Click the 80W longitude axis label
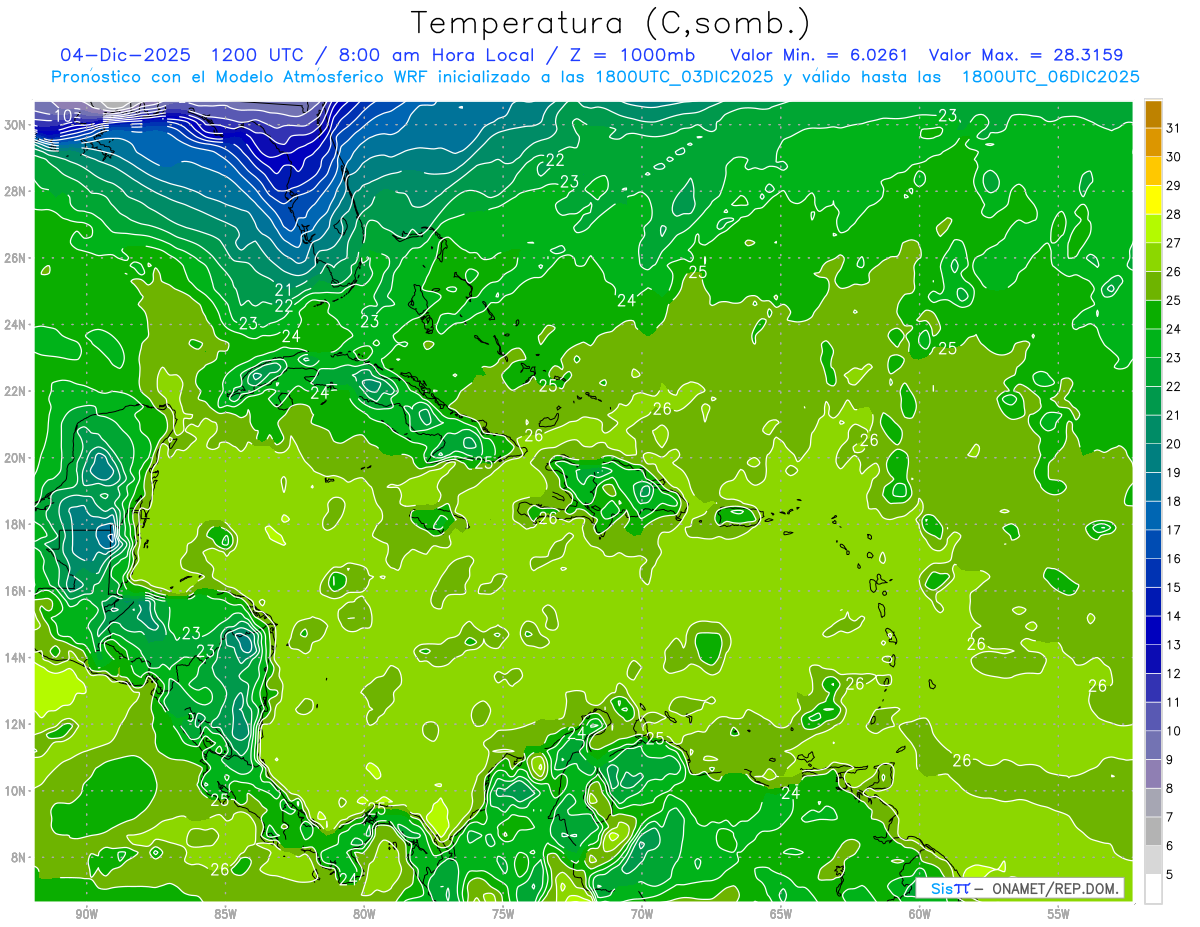 click(364, 914)
